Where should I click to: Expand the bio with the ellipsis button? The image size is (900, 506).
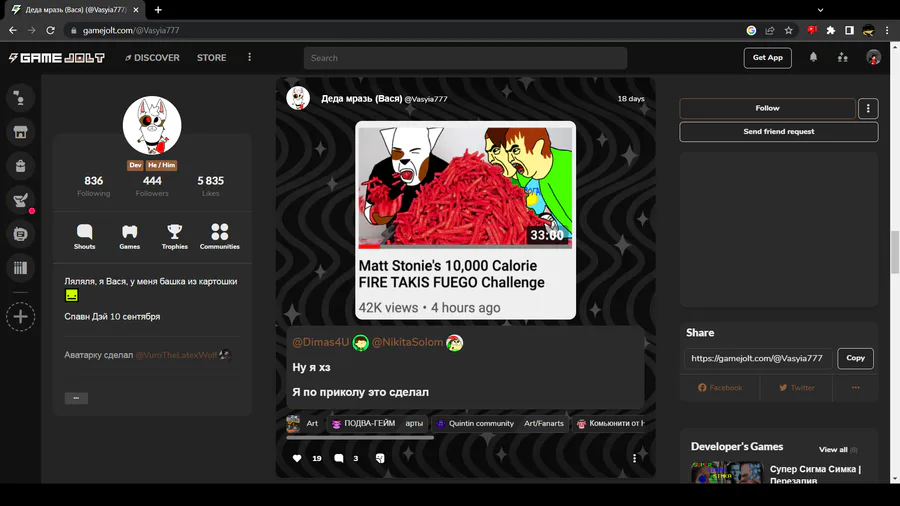point(76,398)
